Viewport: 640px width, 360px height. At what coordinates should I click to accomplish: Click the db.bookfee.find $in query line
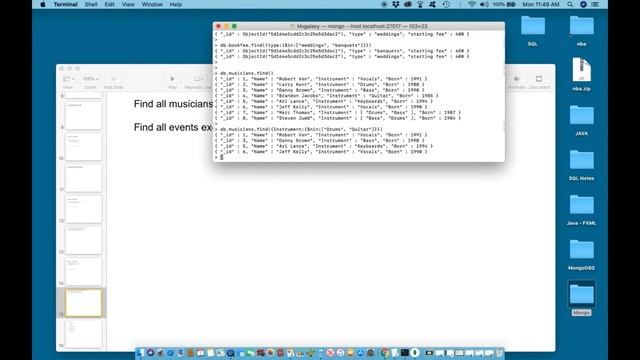(x=296, y=45)
